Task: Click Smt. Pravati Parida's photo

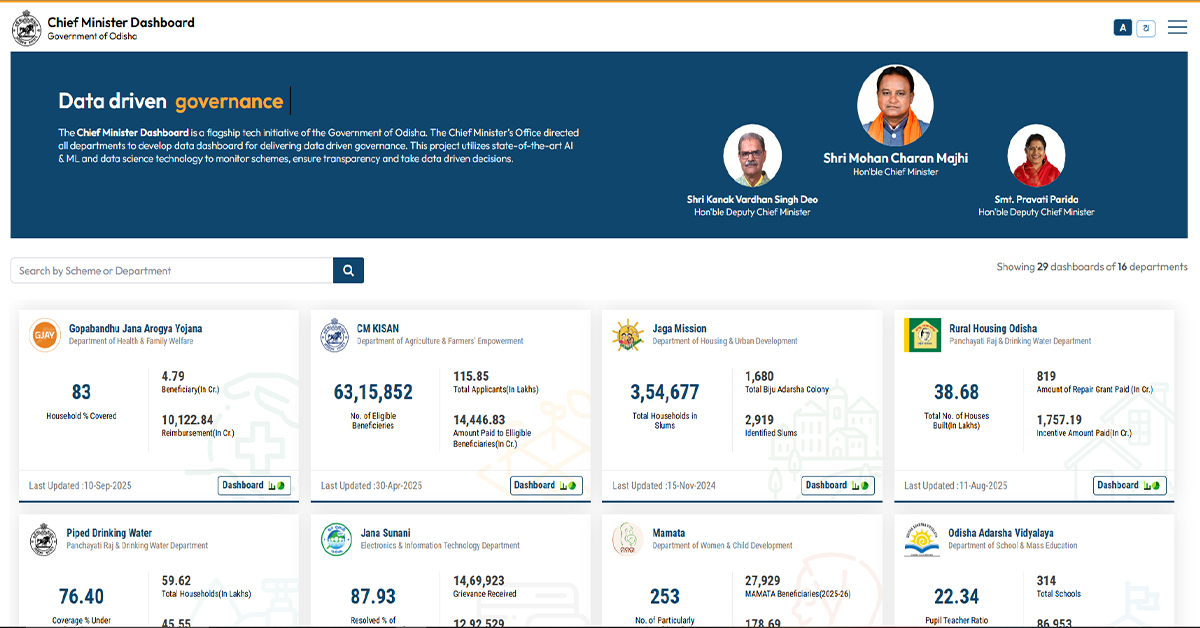Action: point(1036,155)
